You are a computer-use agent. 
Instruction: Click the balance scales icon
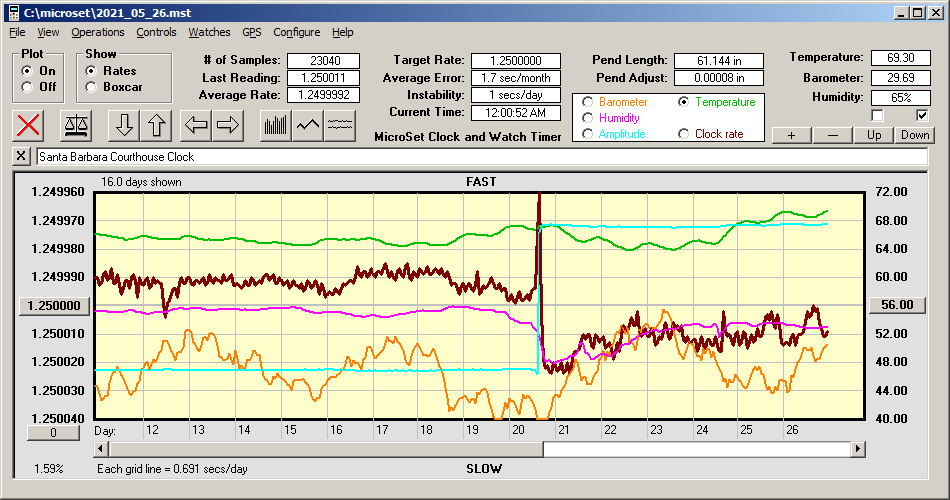click(x=76, y=125)
